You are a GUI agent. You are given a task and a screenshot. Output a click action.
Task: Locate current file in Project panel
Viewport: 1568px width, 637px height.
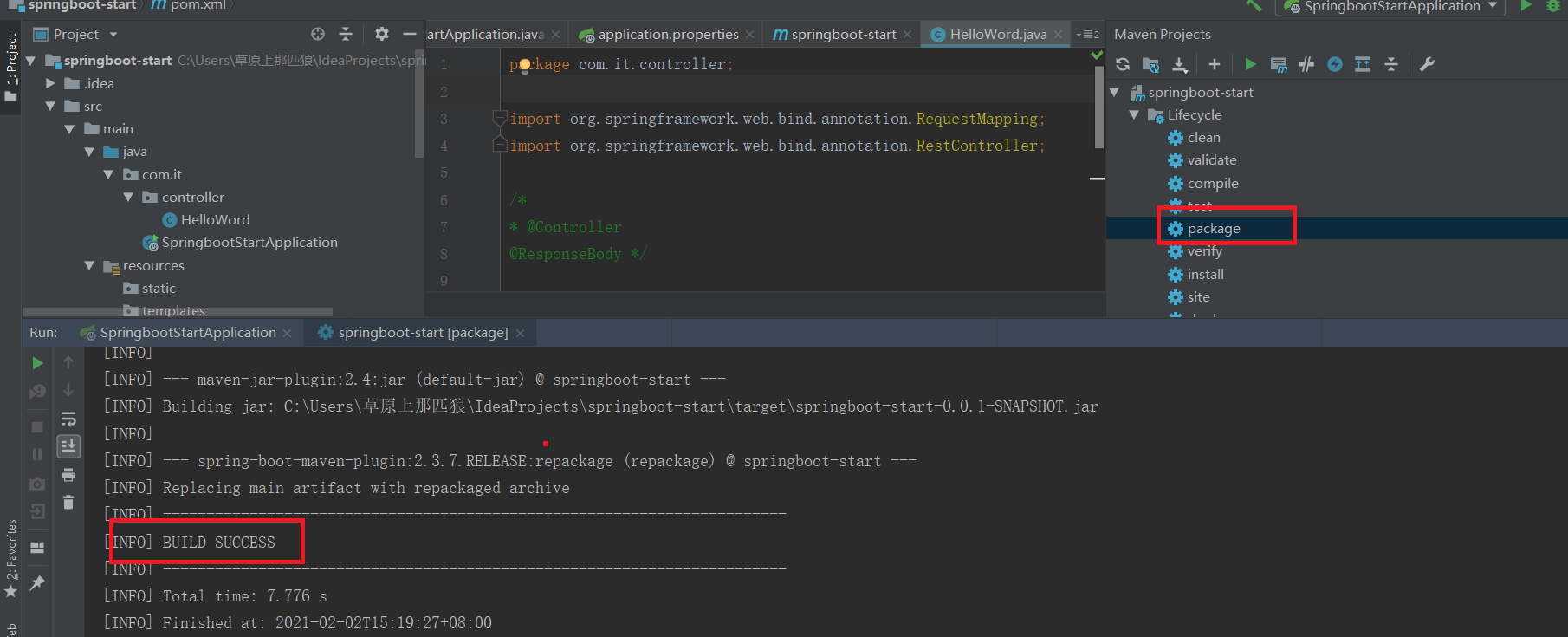pyautogui.click(x=318, y=34)
